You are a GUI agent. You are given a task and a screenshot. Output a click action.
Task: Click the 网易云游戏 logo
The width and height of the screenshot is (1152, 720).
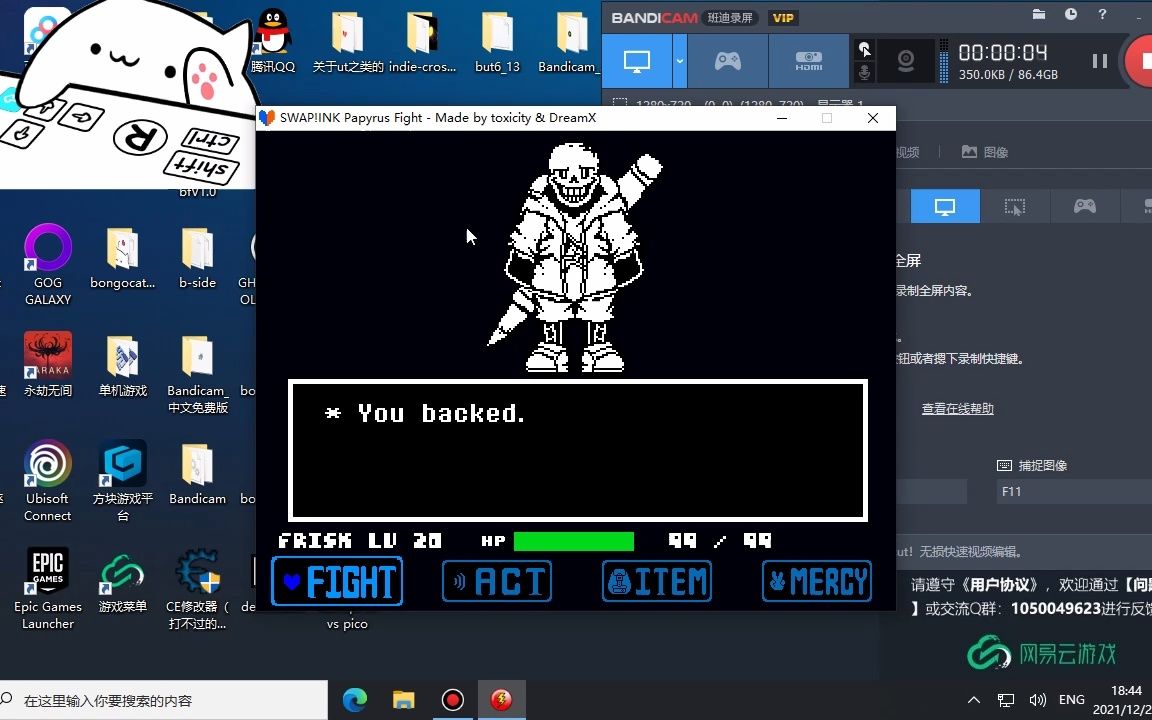tap(1042, 652)
